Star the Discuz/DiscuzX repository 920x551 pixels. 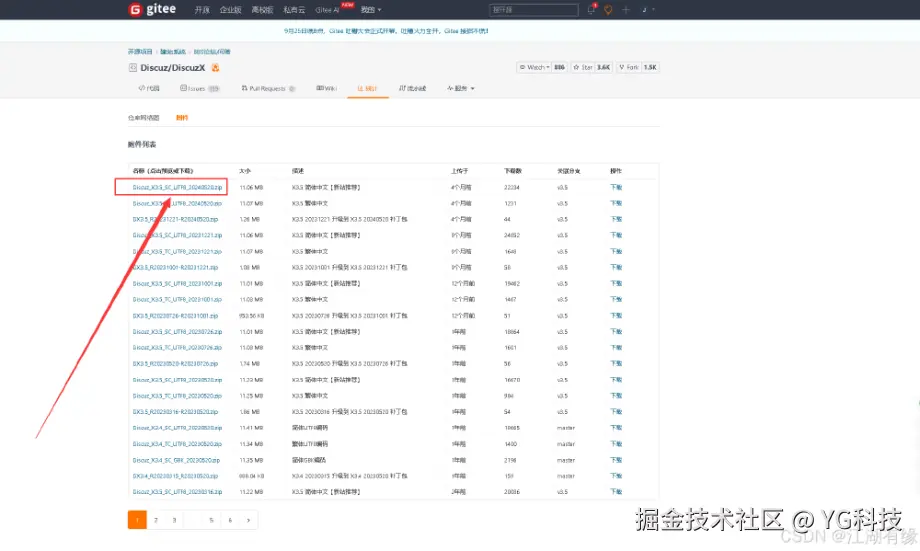pyautogui.click(x=583, y=67)
